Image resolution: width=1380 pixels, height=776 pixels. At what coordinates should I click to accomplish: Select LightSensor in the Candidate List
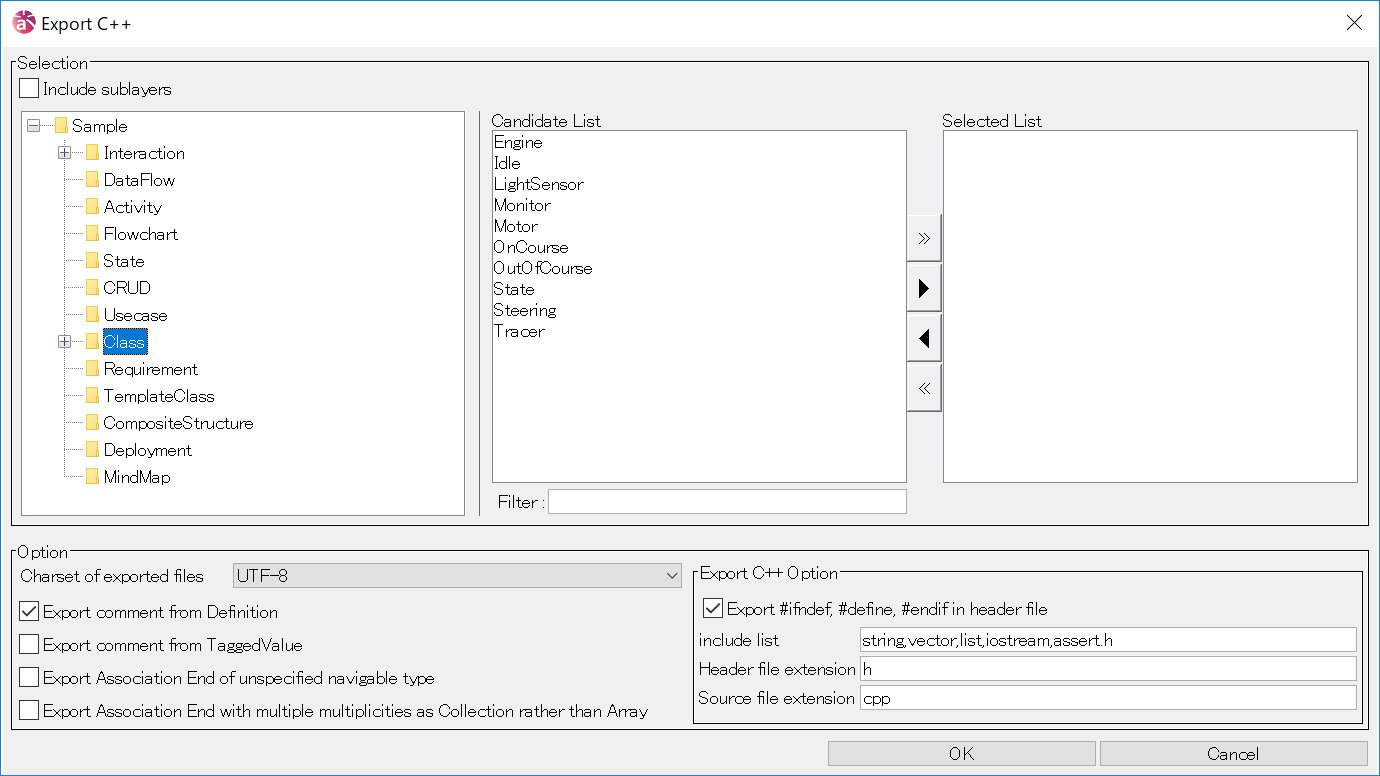pos(538,184)
